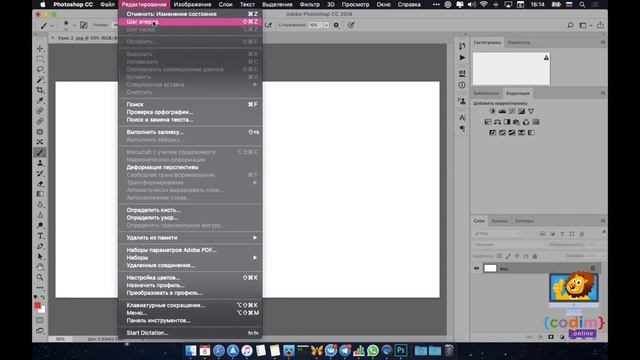Open the Histogram panel flyout menu
The width and height of the screenshot is (640, 360).
(x=603, y=42)
